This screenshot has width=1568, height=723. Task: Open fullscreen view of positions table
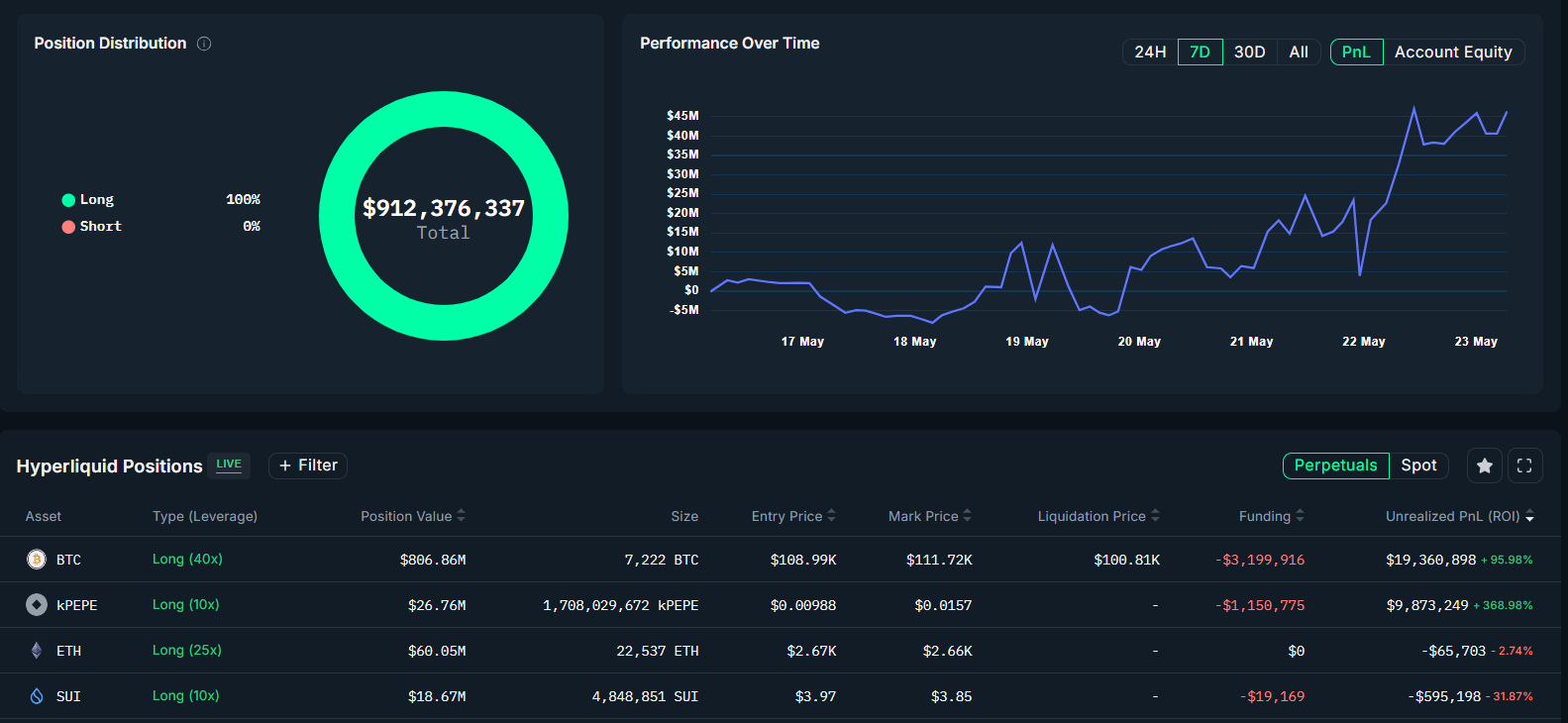click(x=1524, y=465)
